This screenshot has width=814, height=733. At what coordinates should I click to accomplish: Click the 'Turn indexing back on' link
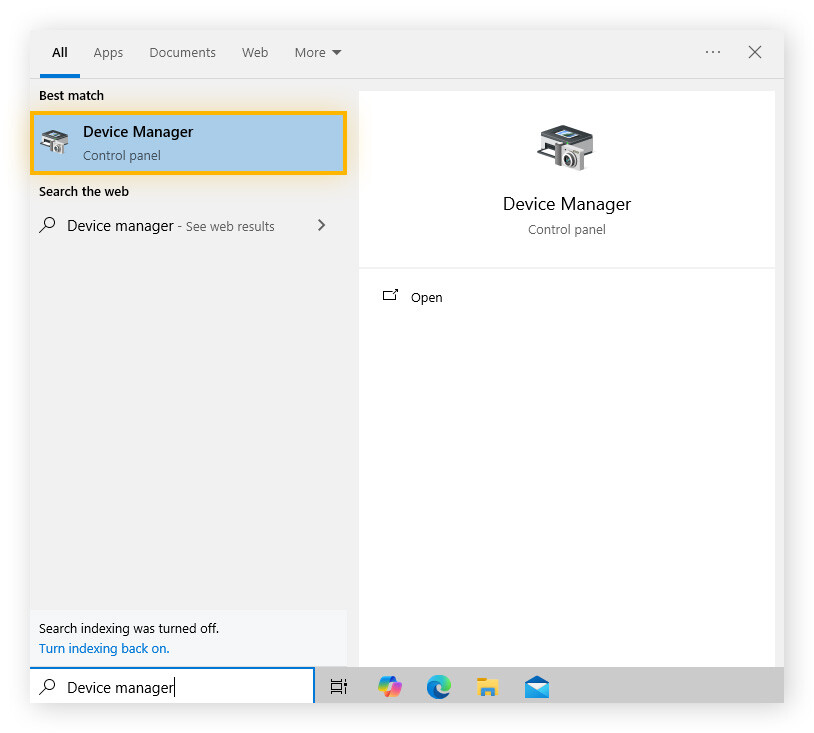click(x=104, y=648)
